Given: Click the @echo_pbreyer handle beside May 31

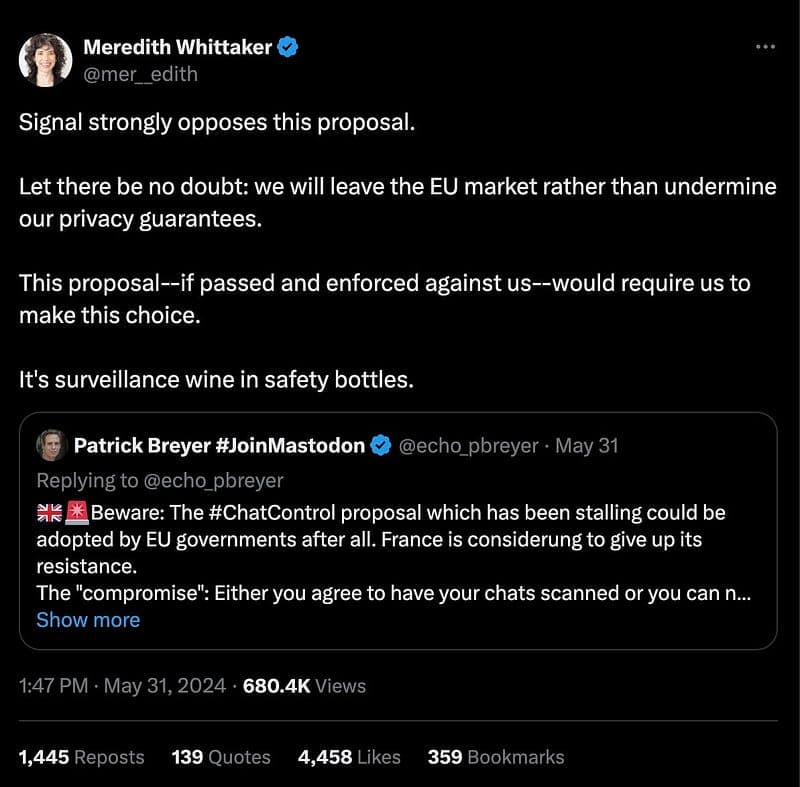Looking at the screenshot, I should 469,446.
